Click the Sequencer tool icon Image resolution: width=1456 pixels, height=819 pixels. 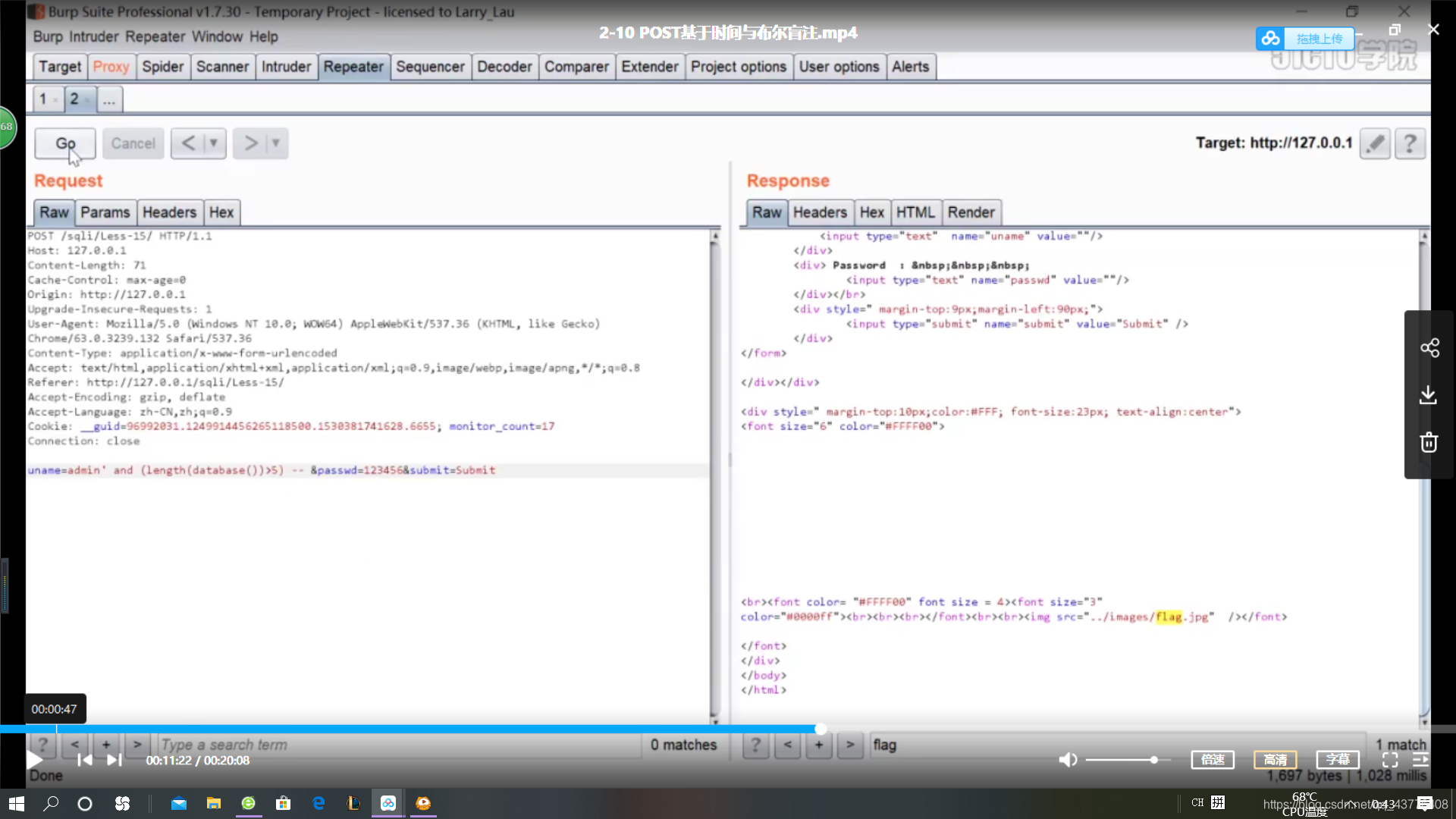pyautogui.click(x=430, y=66)
